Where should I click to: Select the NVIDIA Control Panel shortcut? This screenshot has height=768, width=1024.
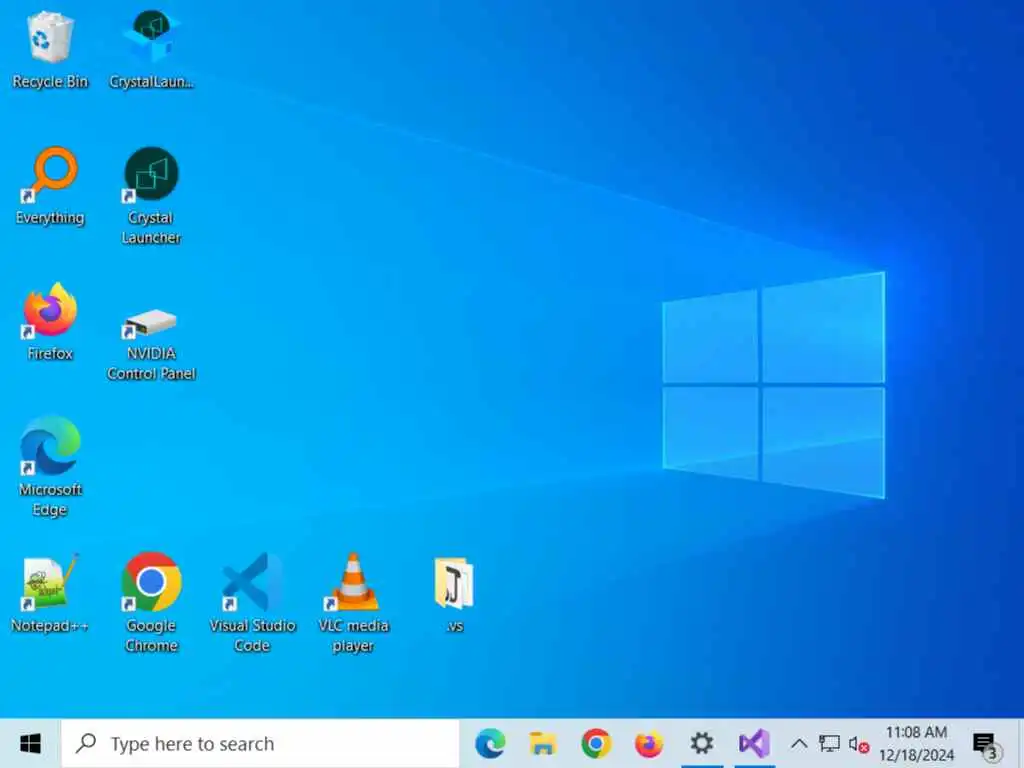point(151,343)
